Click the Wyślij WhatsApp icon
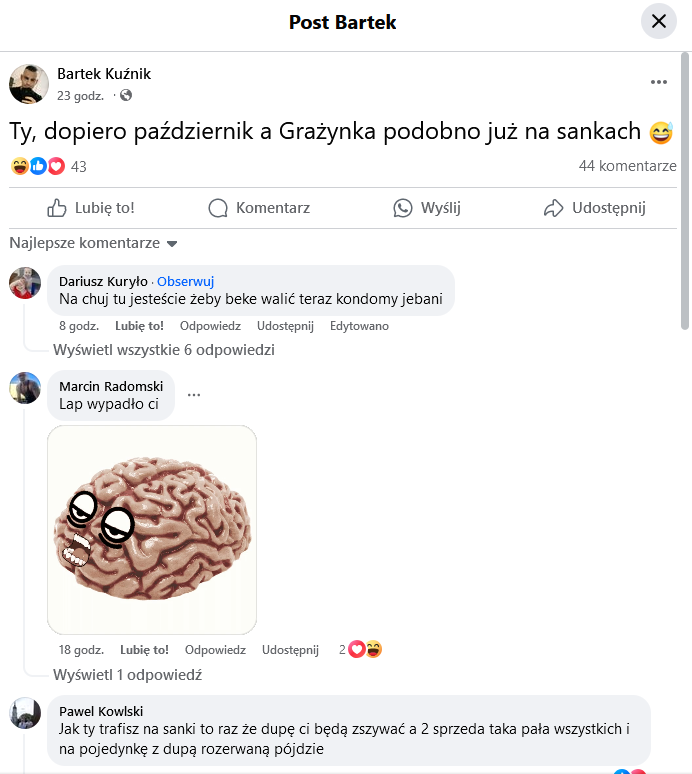Screen dimensions: 692x774 point(402,208)
